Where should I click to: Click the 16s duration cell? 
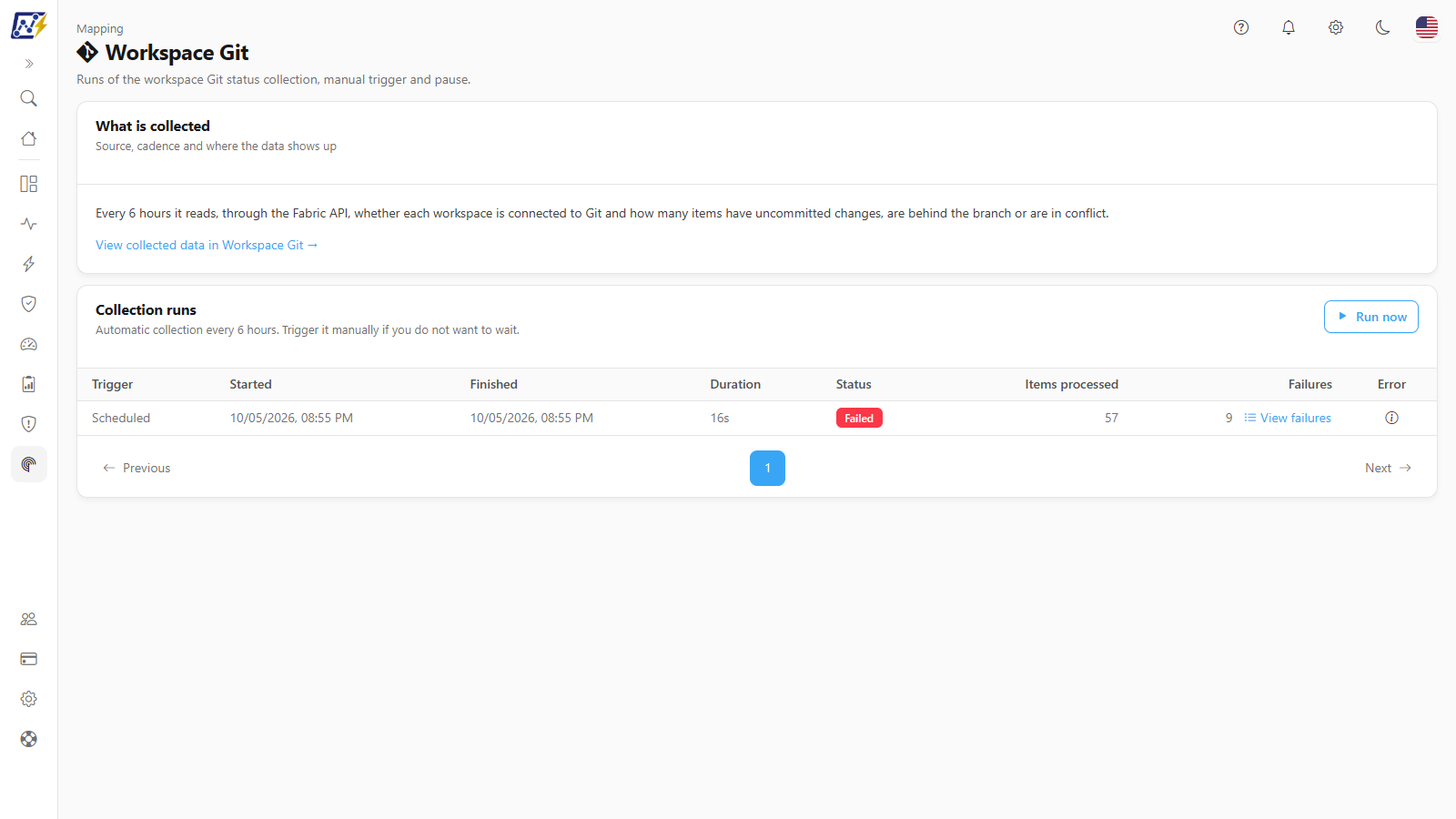(x=720, y=418)
